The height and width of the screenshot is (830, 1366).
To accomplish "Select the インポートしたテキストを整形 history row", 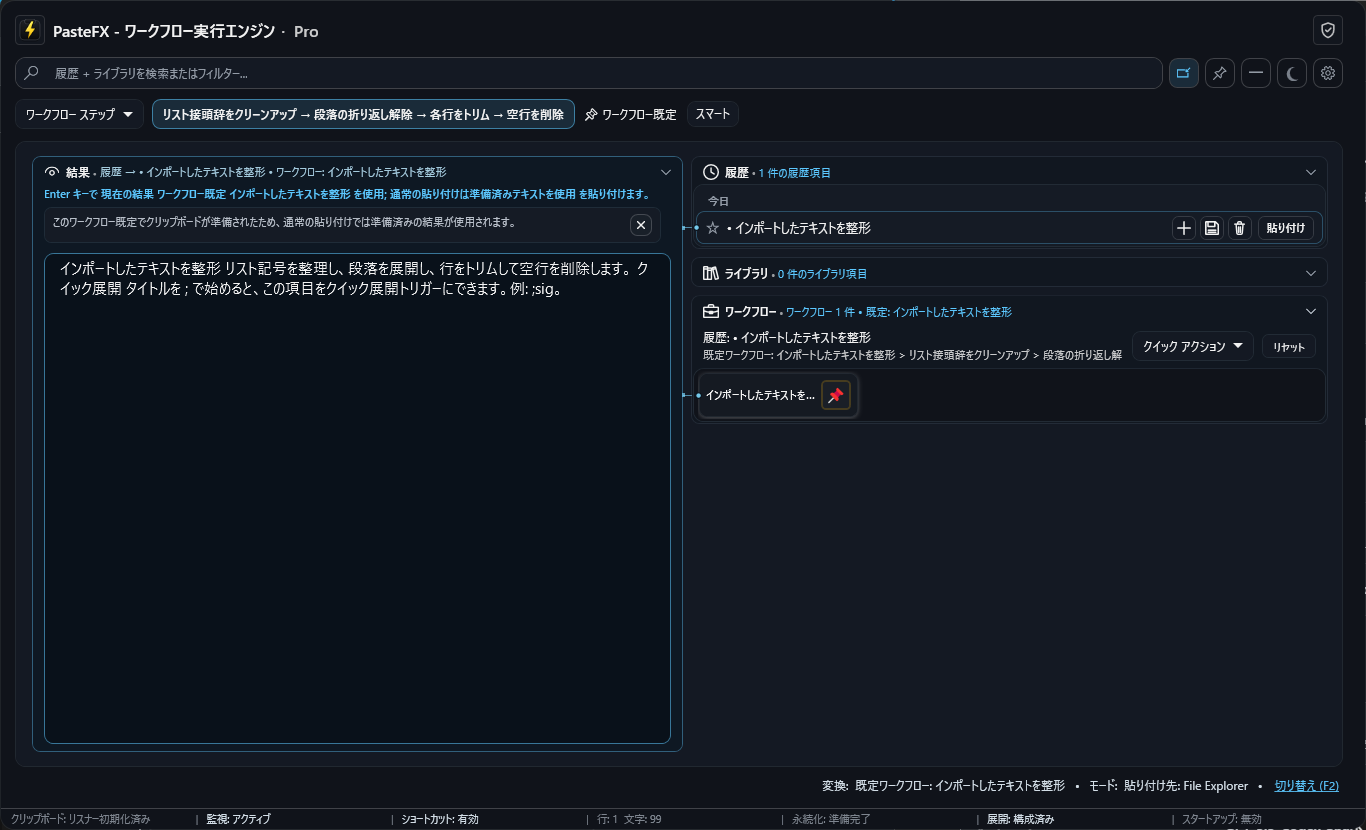I will (x=1009, y=228).
